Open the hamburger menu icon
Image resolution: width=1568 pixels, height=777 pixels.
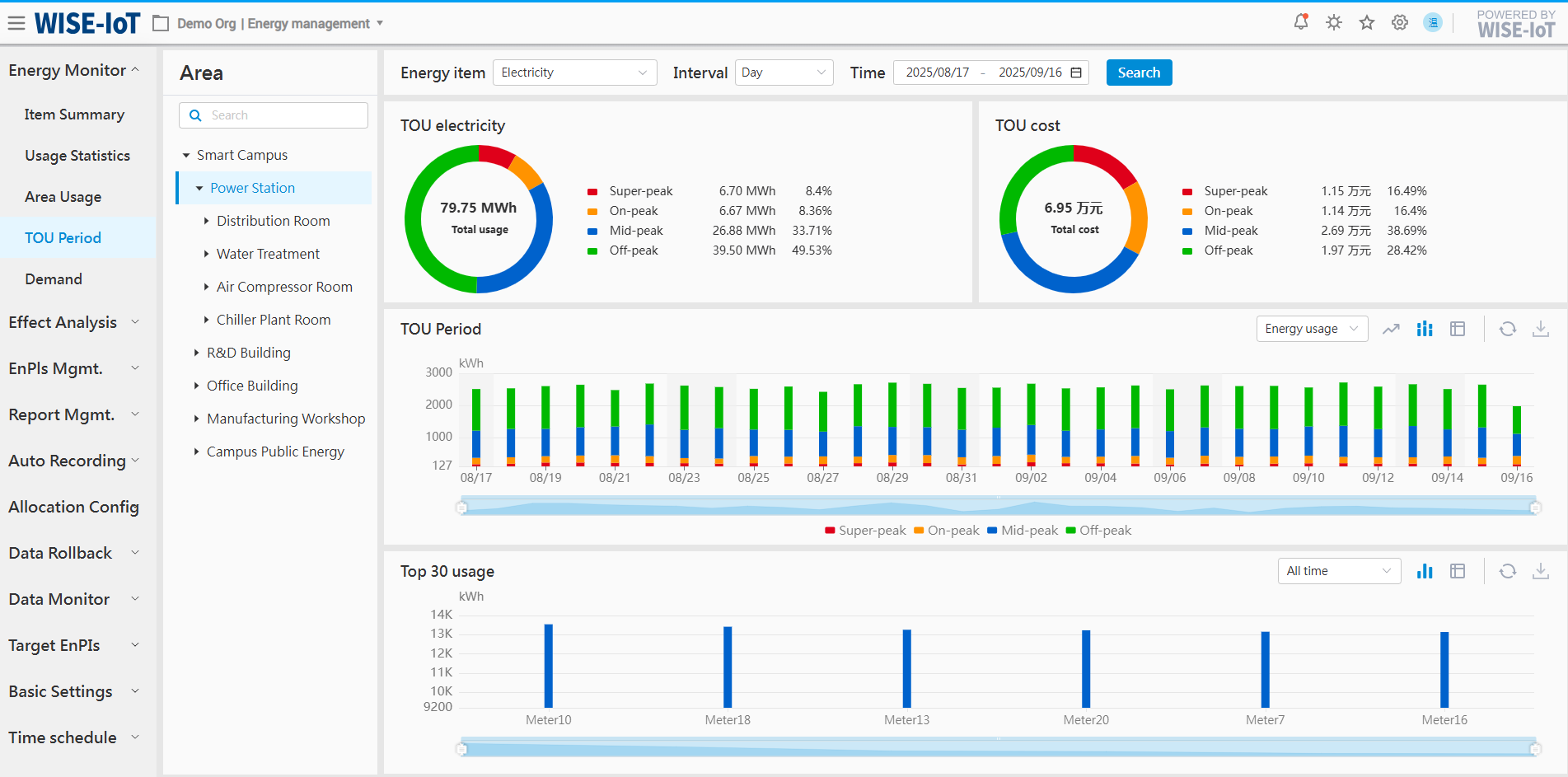pos(16,23)
